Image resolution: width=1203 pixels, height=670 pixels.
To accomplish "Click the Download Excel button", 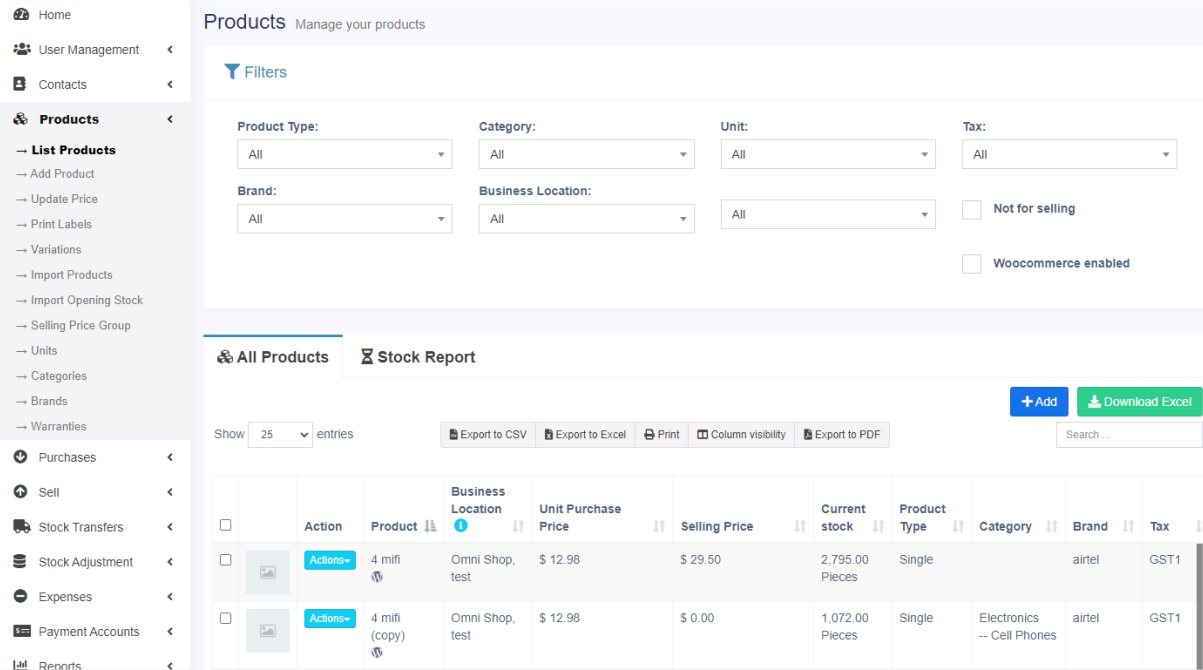I will click(x=1139, y=401).
